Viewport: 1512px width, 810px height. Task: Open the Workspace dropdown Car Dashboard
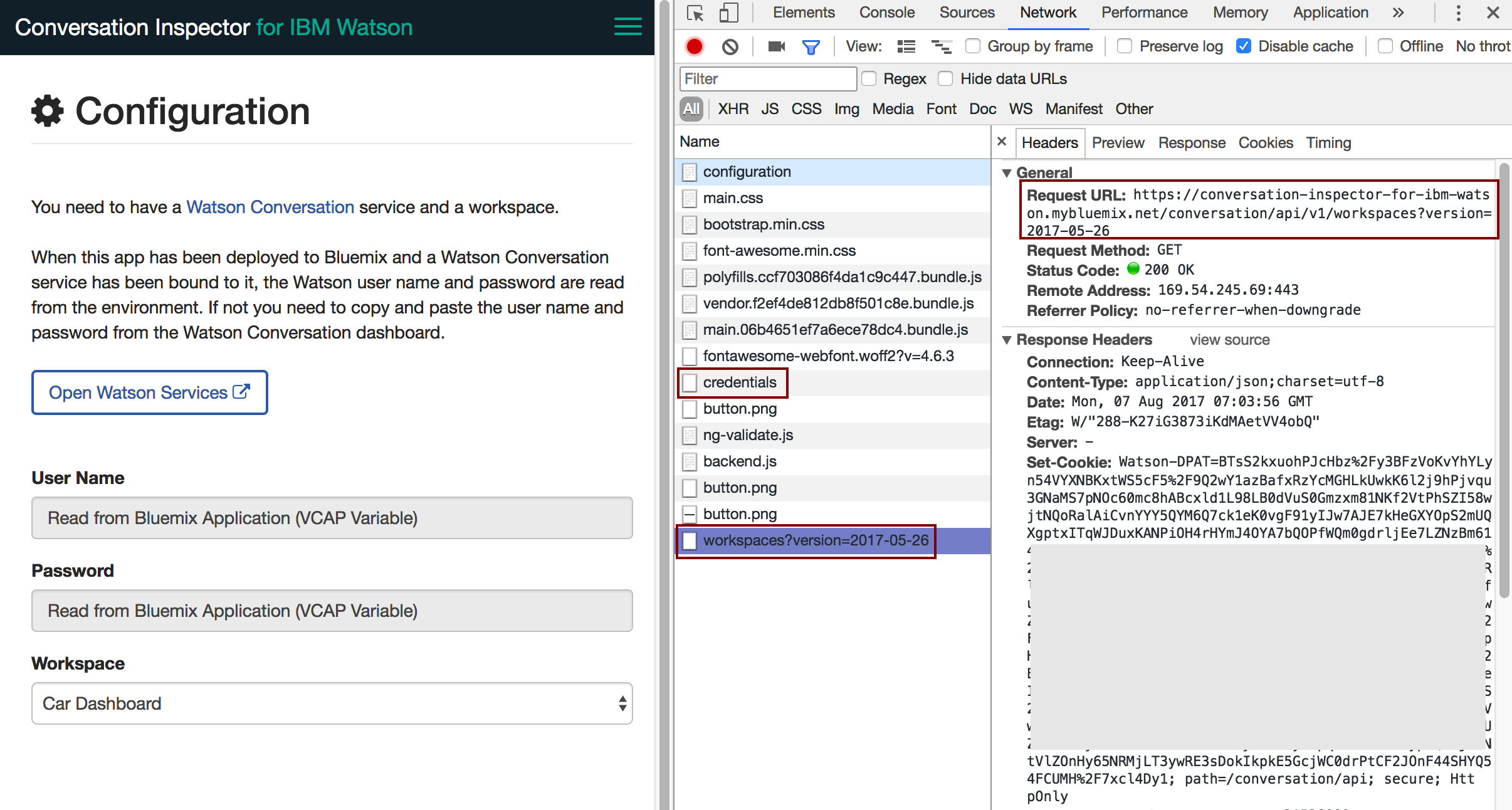click(332, 703)
